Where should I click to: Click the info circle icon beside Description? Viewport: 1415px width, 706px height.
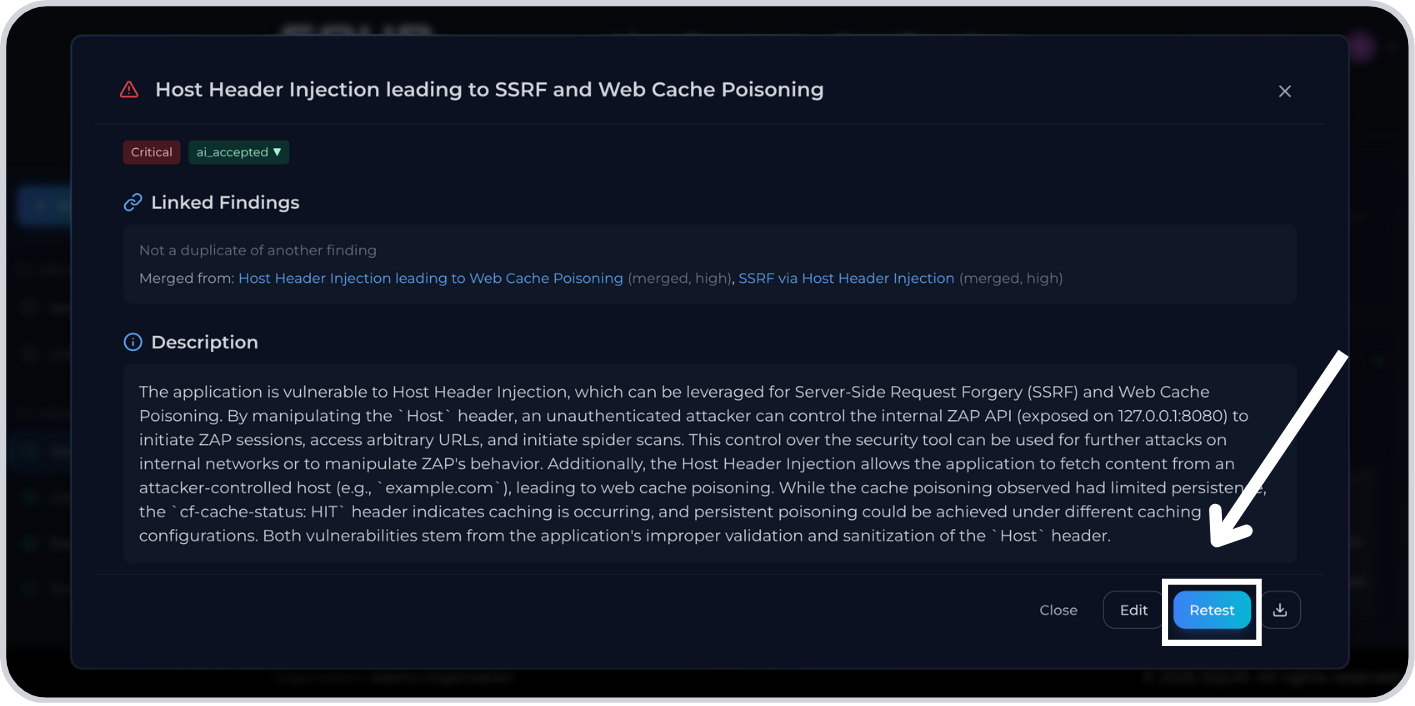[x=132, y=342]
